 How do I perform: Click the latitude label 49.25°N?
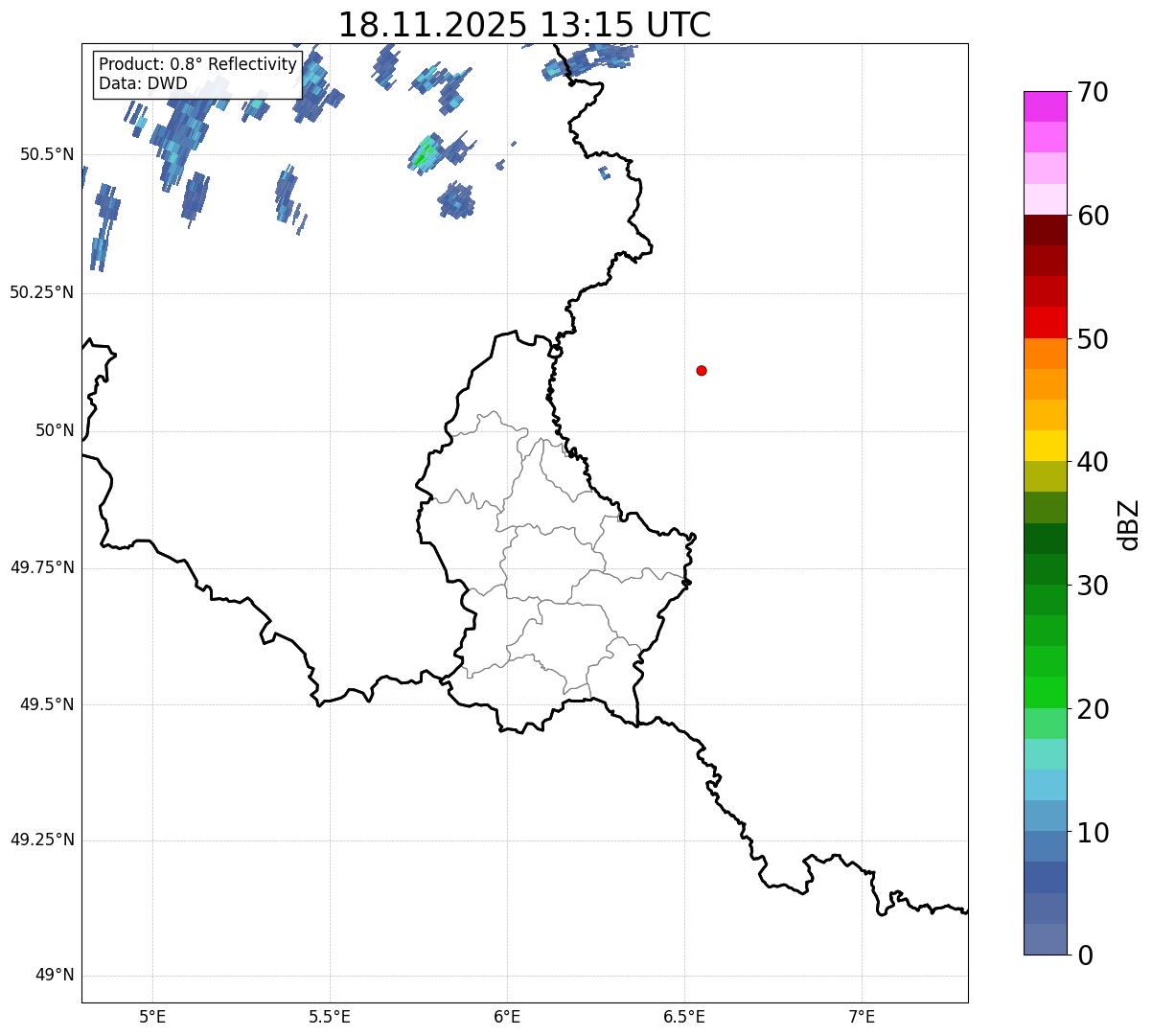pos(42,840)
